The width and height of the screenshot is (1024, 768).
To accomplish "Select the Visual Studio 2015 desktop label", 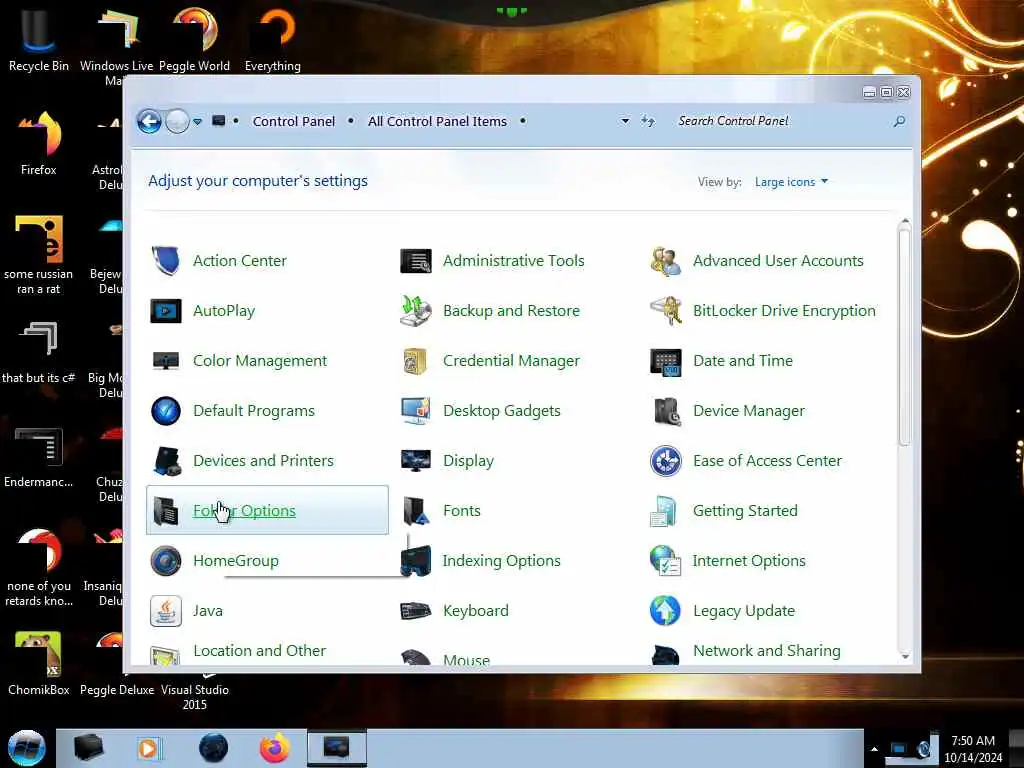I will point(195,697).
